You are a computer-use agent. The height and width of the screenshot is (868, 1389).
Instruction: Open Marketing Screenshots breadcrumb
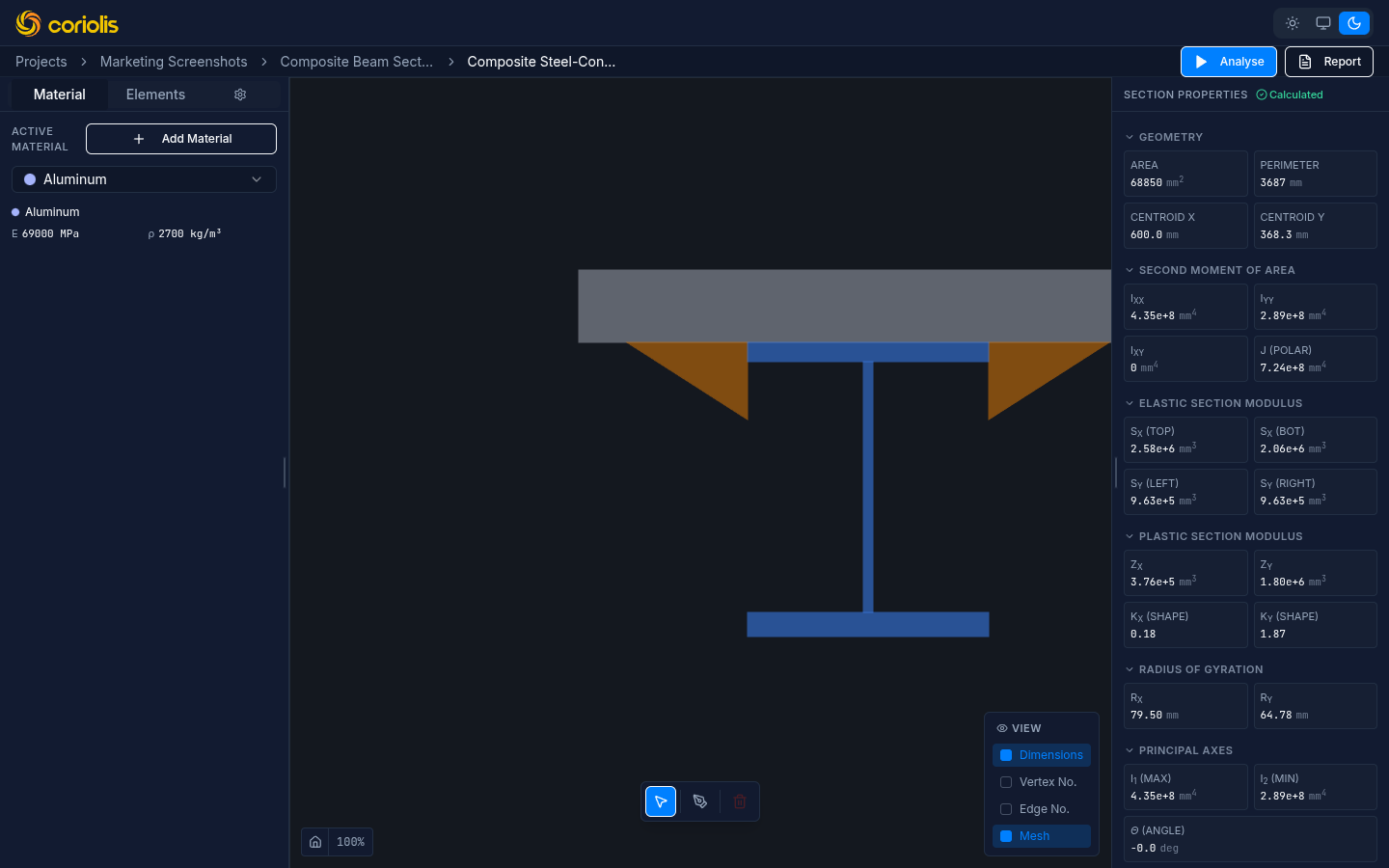pos(174,62)
